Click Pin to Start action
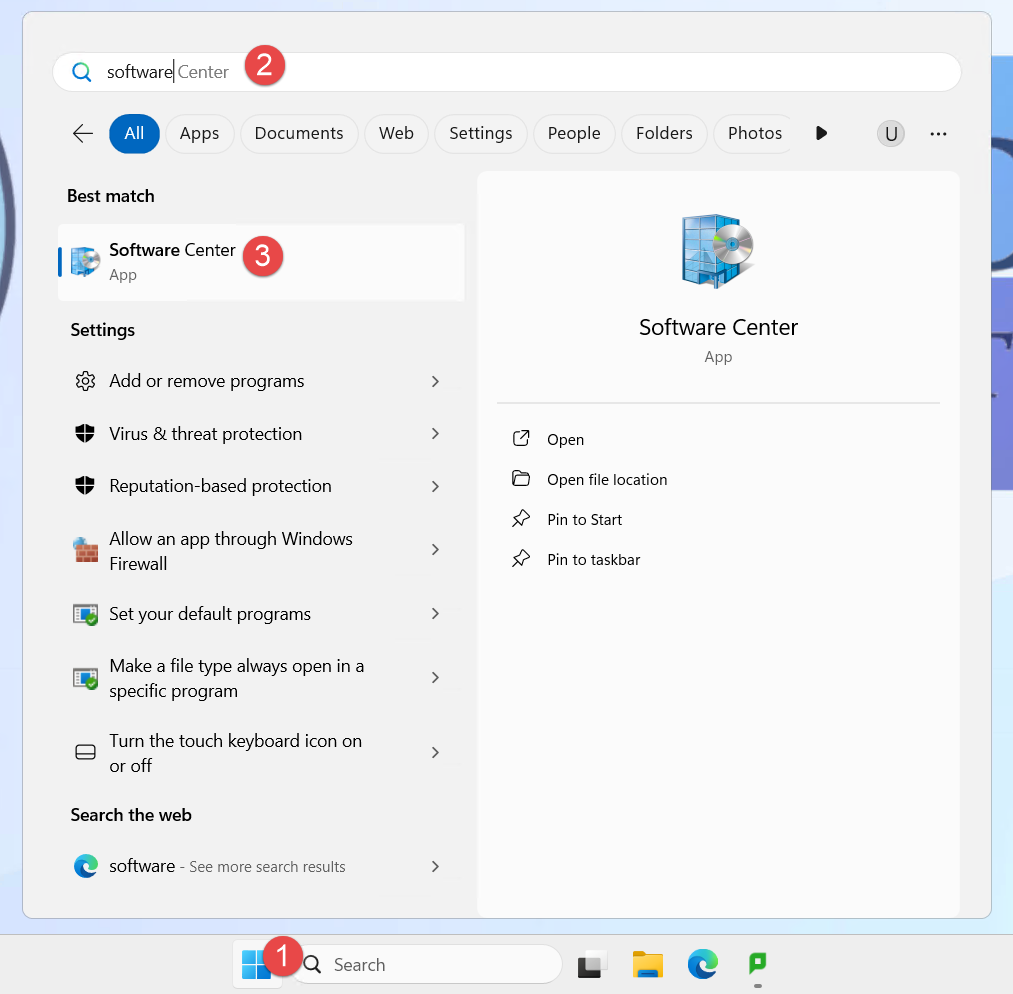Screen dimensions: 1013x994 584,519
